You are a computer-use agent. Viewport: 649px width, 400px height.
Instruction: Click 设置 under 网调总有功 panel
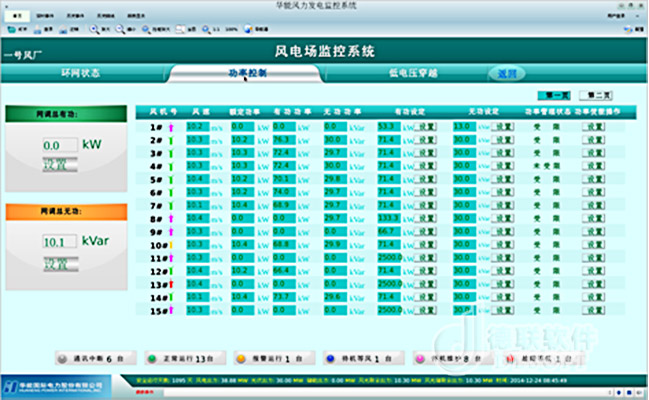pyautogui.click(x=56, y=165)
